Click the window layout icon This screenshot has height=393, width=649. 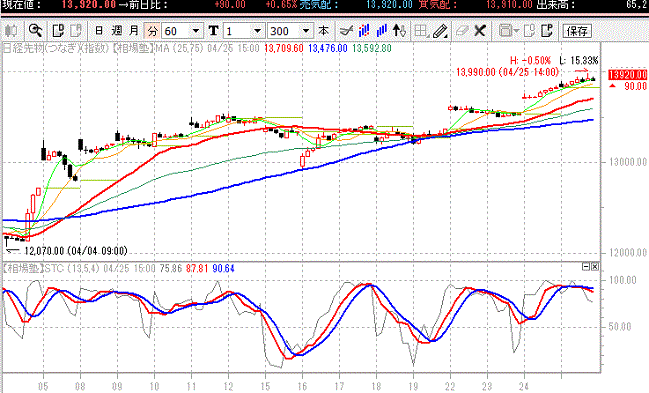pos(505,31)
